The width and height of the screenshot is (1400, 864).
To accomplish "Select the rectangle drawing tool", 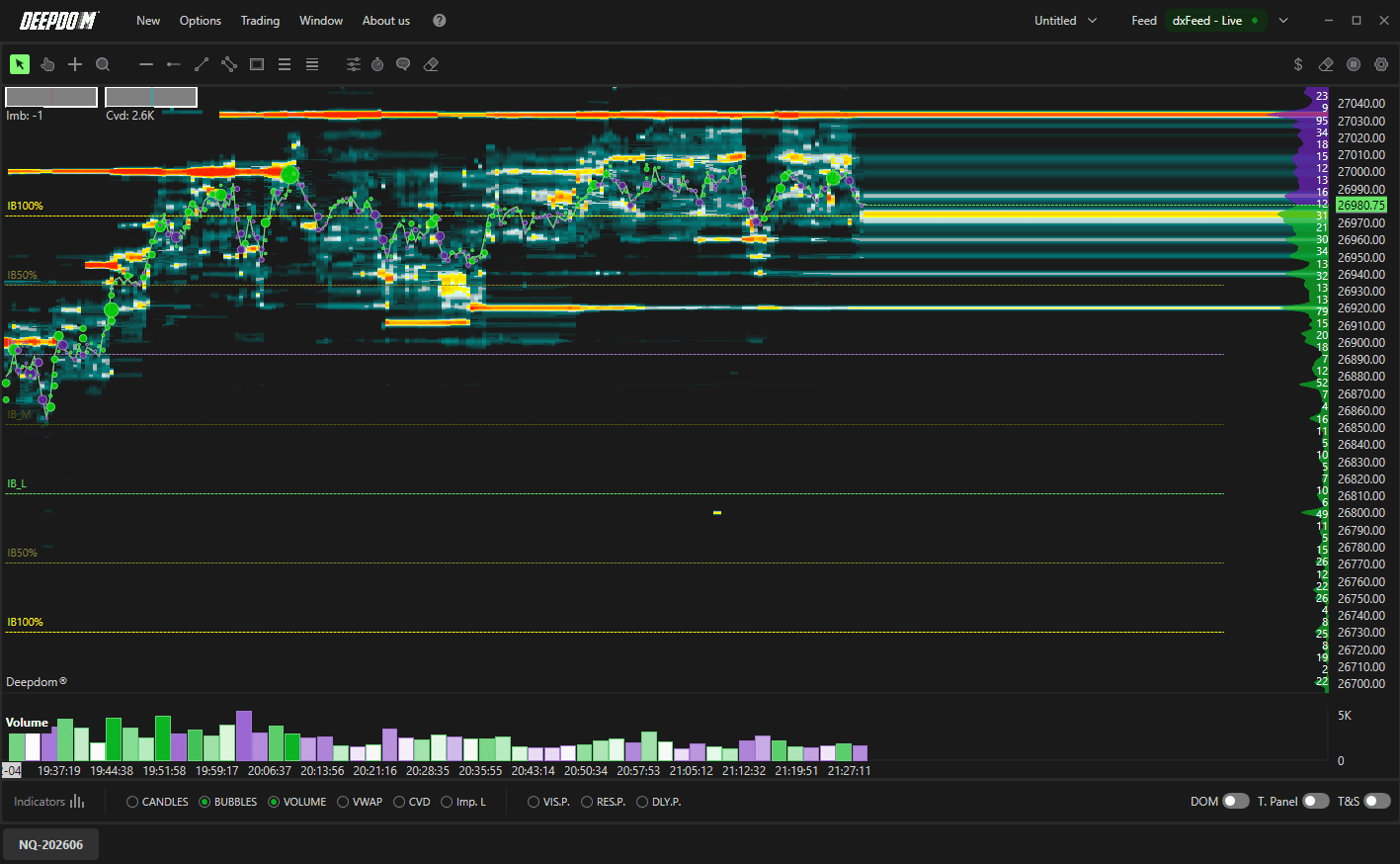I will click(x=257, y=64).
